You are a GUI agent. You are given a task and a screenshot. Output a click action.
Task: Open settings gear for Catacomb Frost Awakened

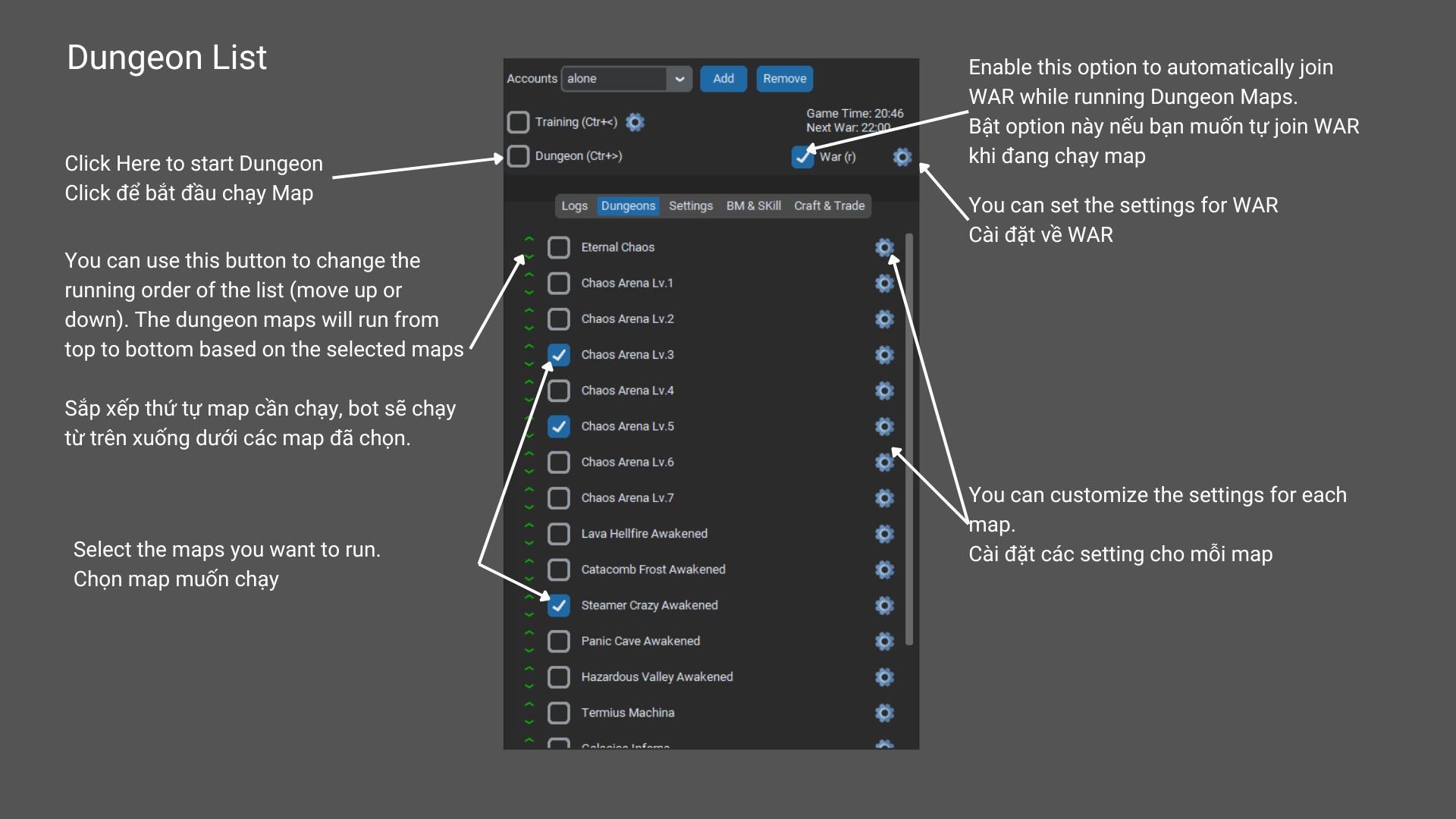pyautogui.click(x=884, y=570)
